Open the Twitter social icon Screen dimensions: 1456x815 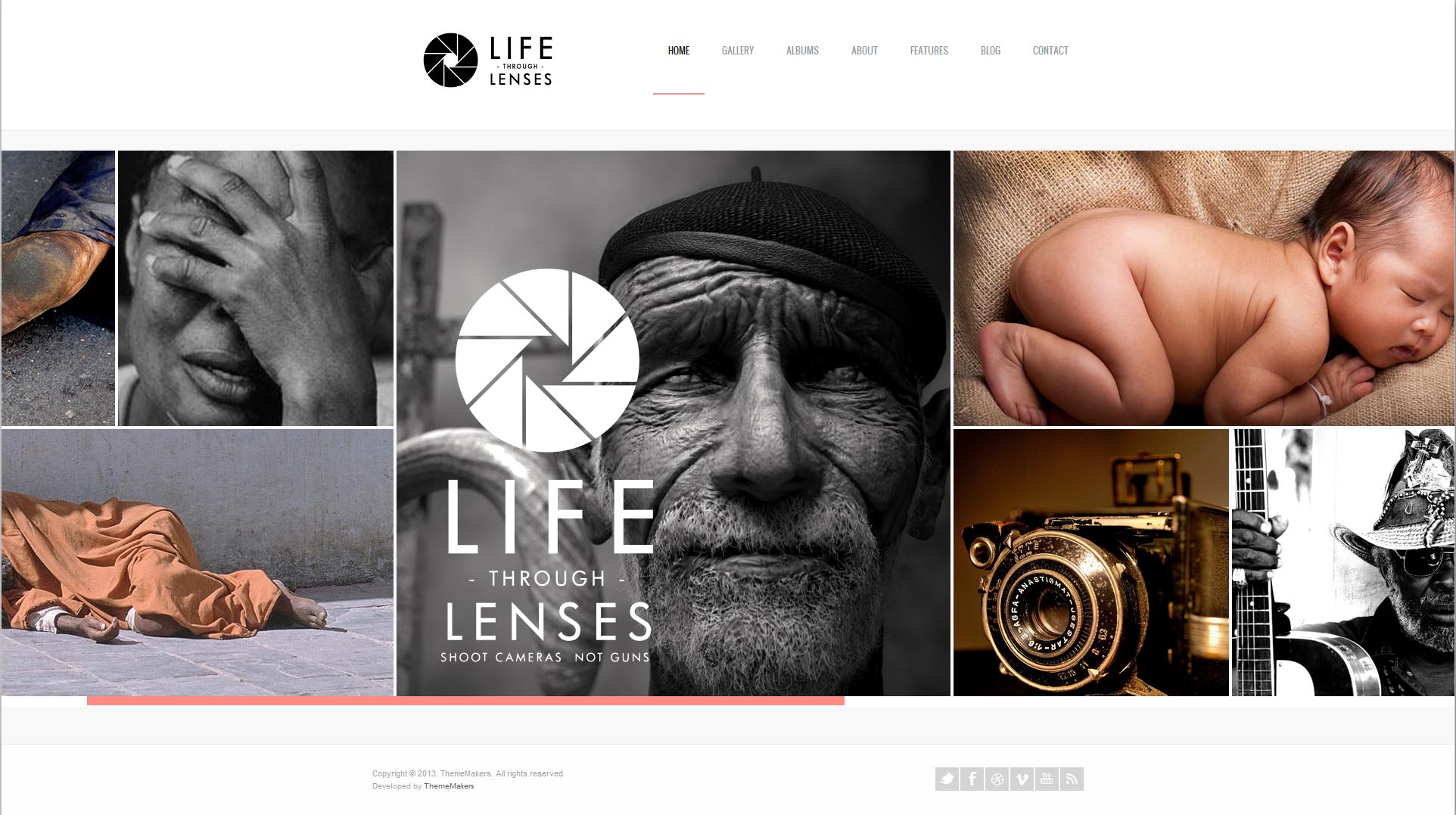pos(947,779)
